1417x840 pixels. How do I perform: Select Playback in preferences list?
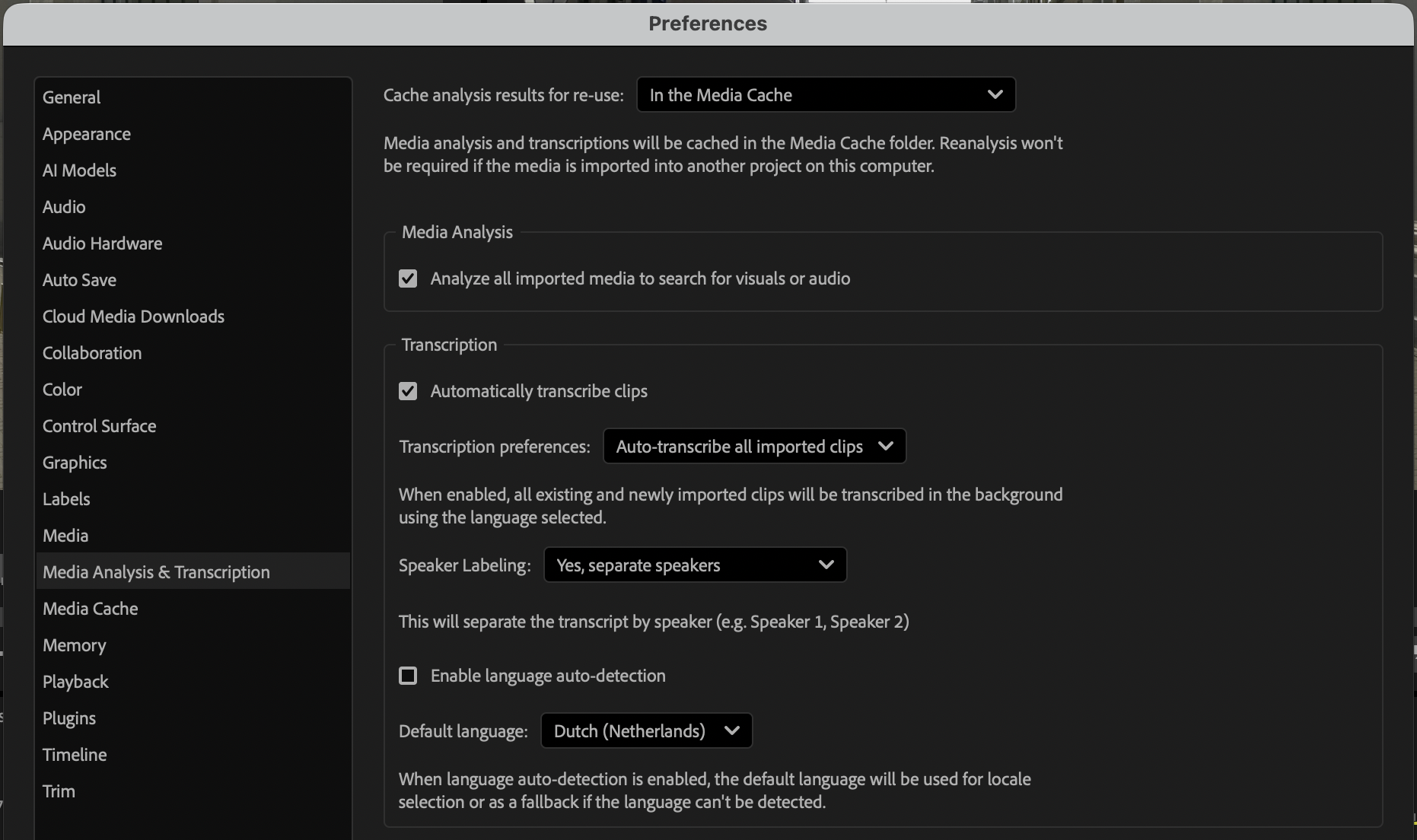point(75,682)
